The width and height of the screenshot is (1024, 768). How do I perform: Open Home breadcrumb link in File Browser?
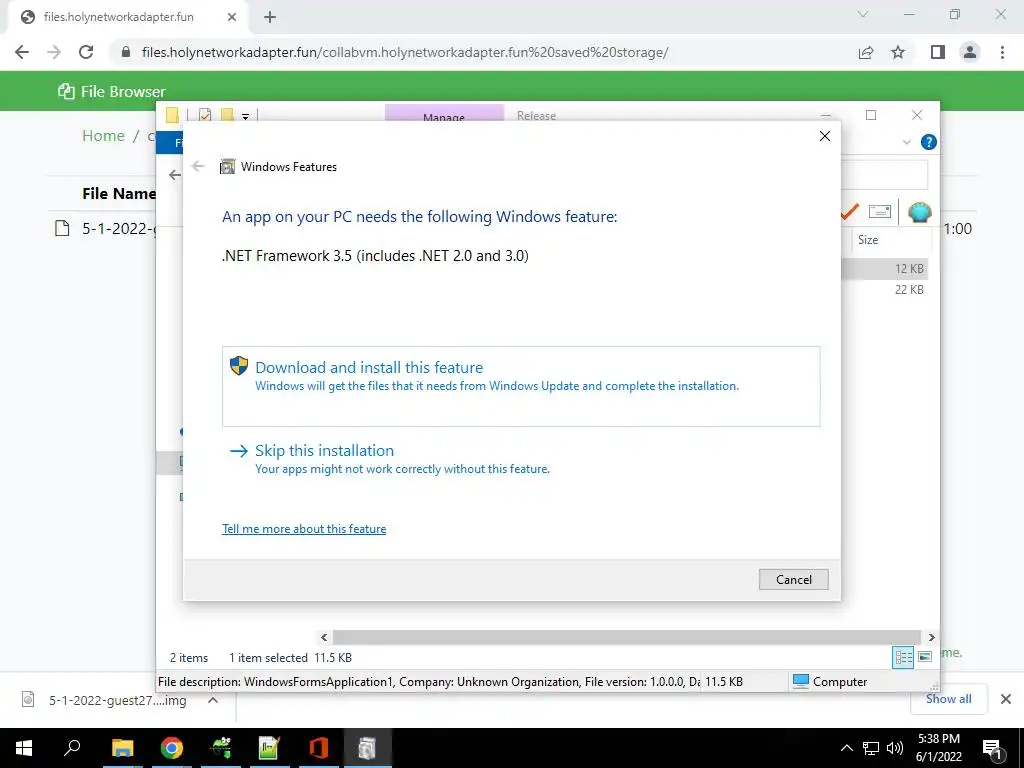click(x=103, y=136)
